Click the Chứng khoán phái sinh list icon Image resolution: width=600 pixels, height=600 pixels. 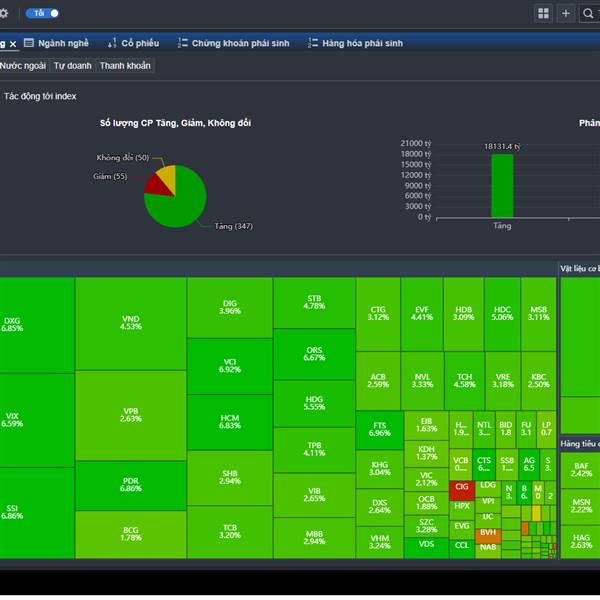tap(183, 43)
